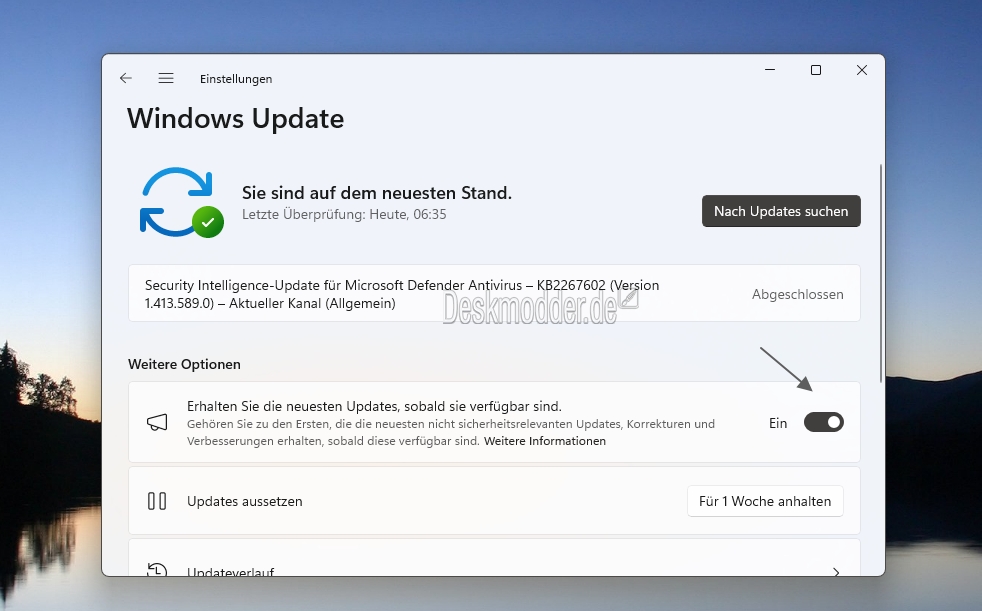Click the Weitere Optionen section heading
982x611 pixels.
click(184, 364)
